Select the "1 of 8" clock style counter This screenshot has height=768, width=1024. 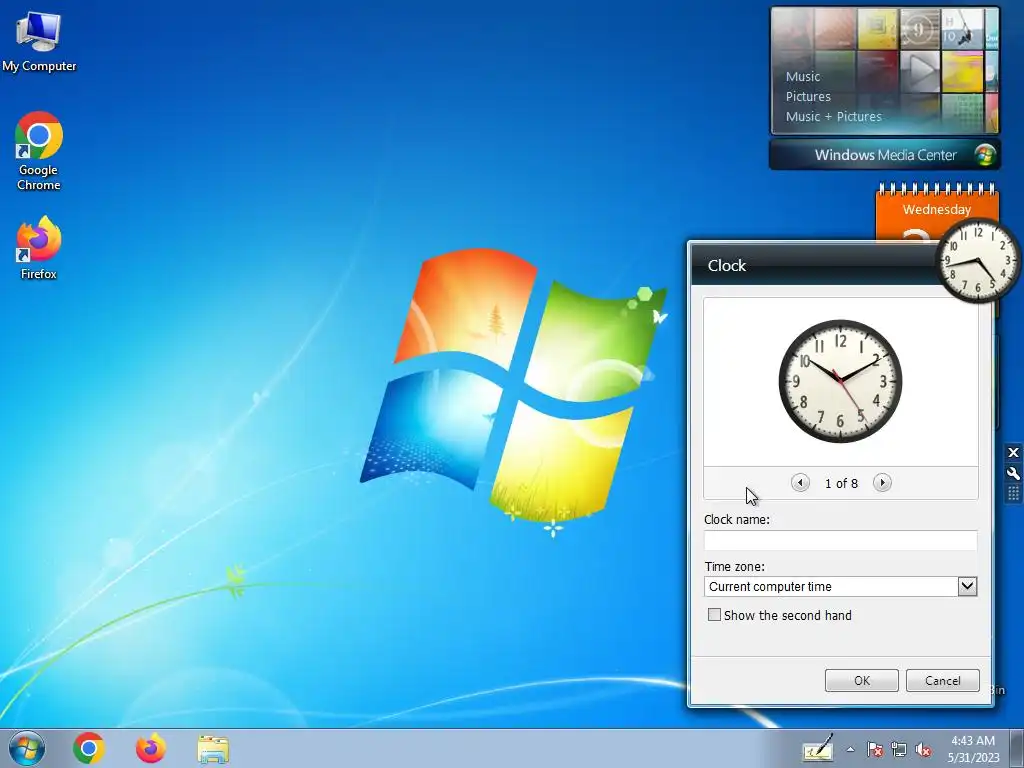(841, 483)
